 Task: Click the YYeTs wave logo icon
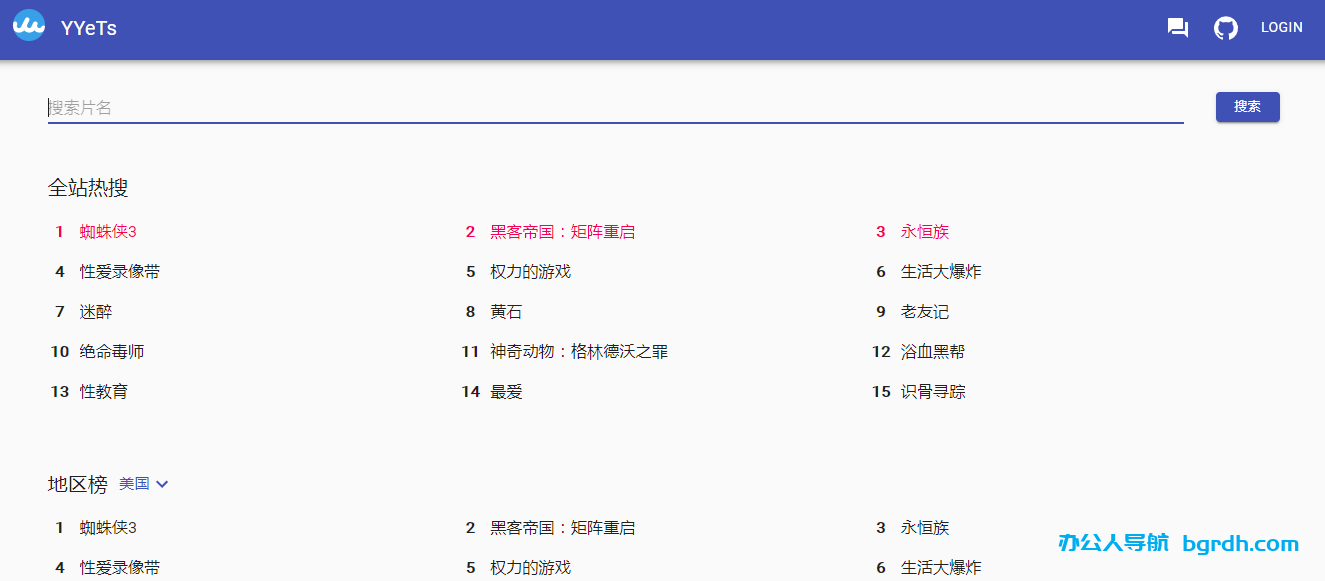pos(29,26)
